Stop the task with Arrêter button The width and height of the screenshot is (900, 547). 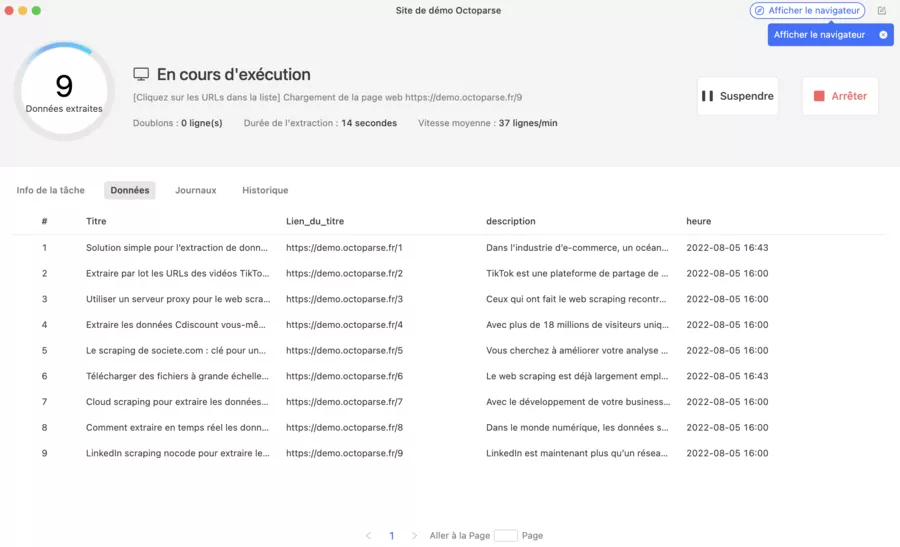pyautogui.click(x=840, y=96)
